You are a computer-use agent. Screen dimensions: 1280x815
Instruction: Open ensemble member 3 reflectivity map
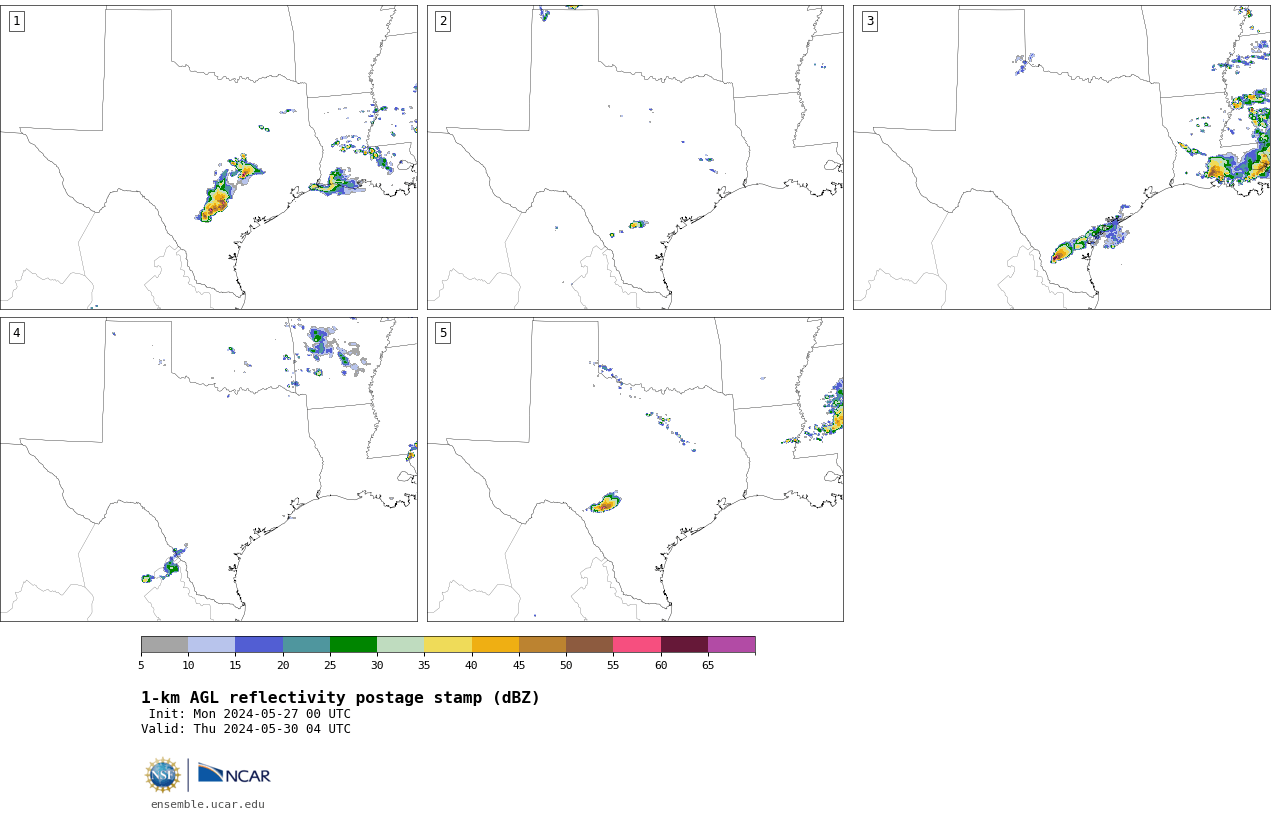point(1061,157)
